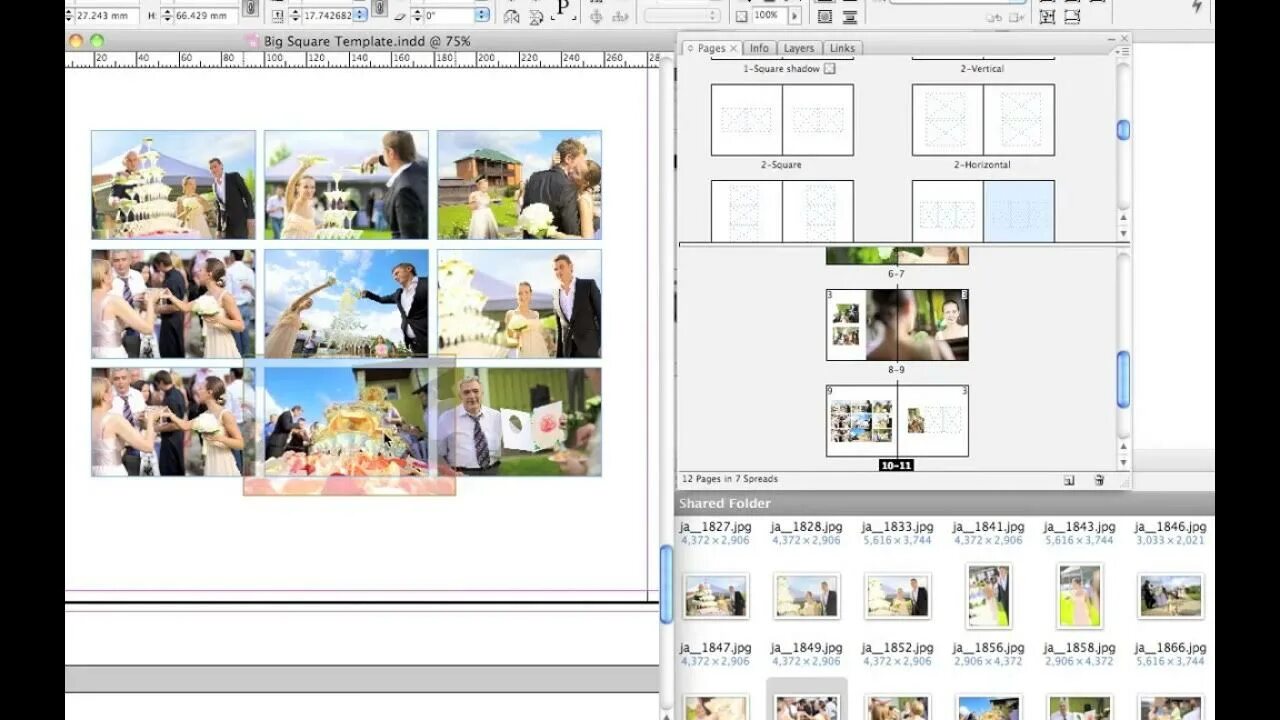1280x720 pixels.
Task: Click the opacity 100% field
Action: click(x=768, y=16)
